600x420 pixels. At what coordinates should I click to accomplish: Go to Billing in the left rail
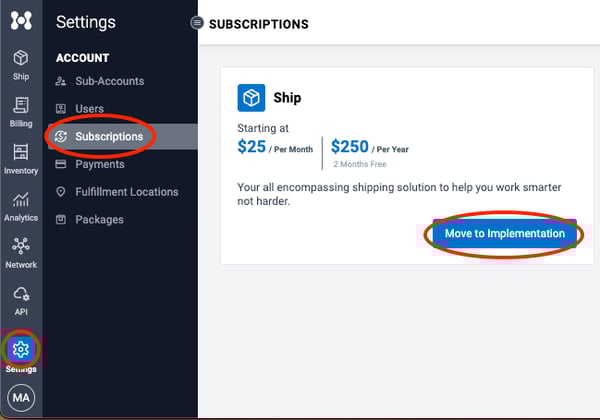click(21, 111)
